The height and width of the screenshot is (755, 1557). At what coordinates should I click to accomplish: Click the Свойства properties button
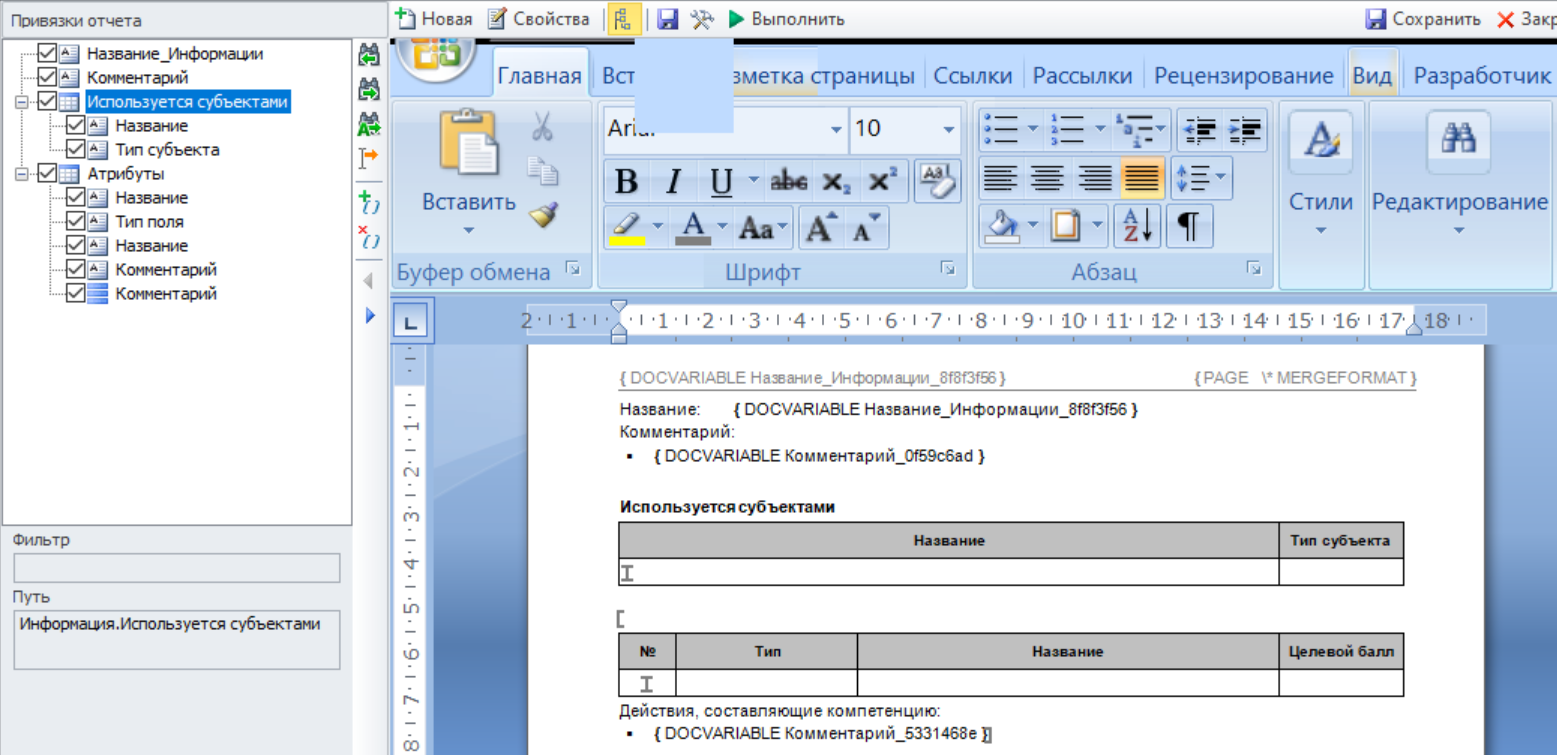(539, 19)
